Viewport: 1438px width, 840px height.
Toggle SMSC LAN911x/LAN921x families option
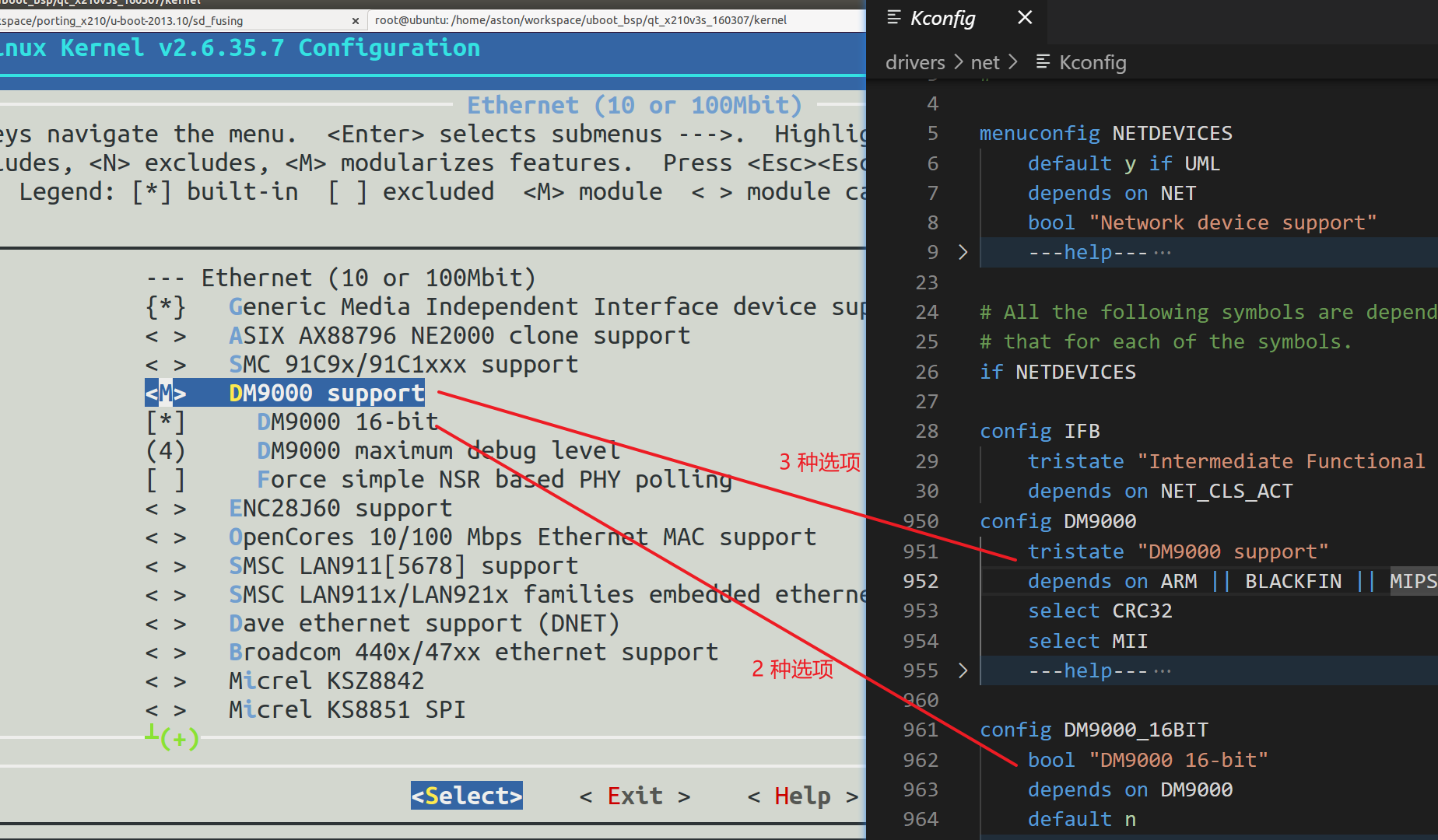[166, 594]
